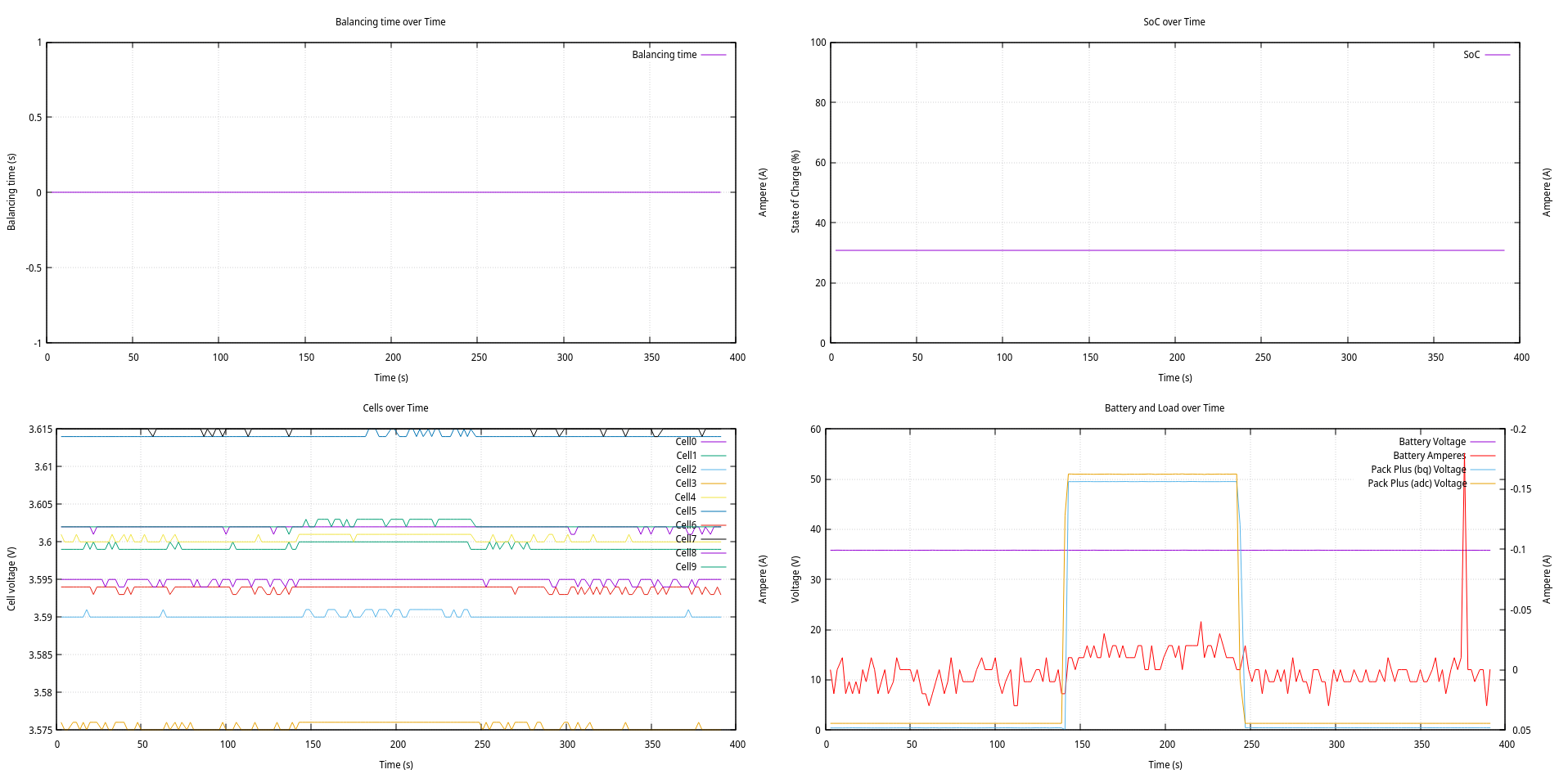Click the 'SoC over Time' chart title

1174,22
